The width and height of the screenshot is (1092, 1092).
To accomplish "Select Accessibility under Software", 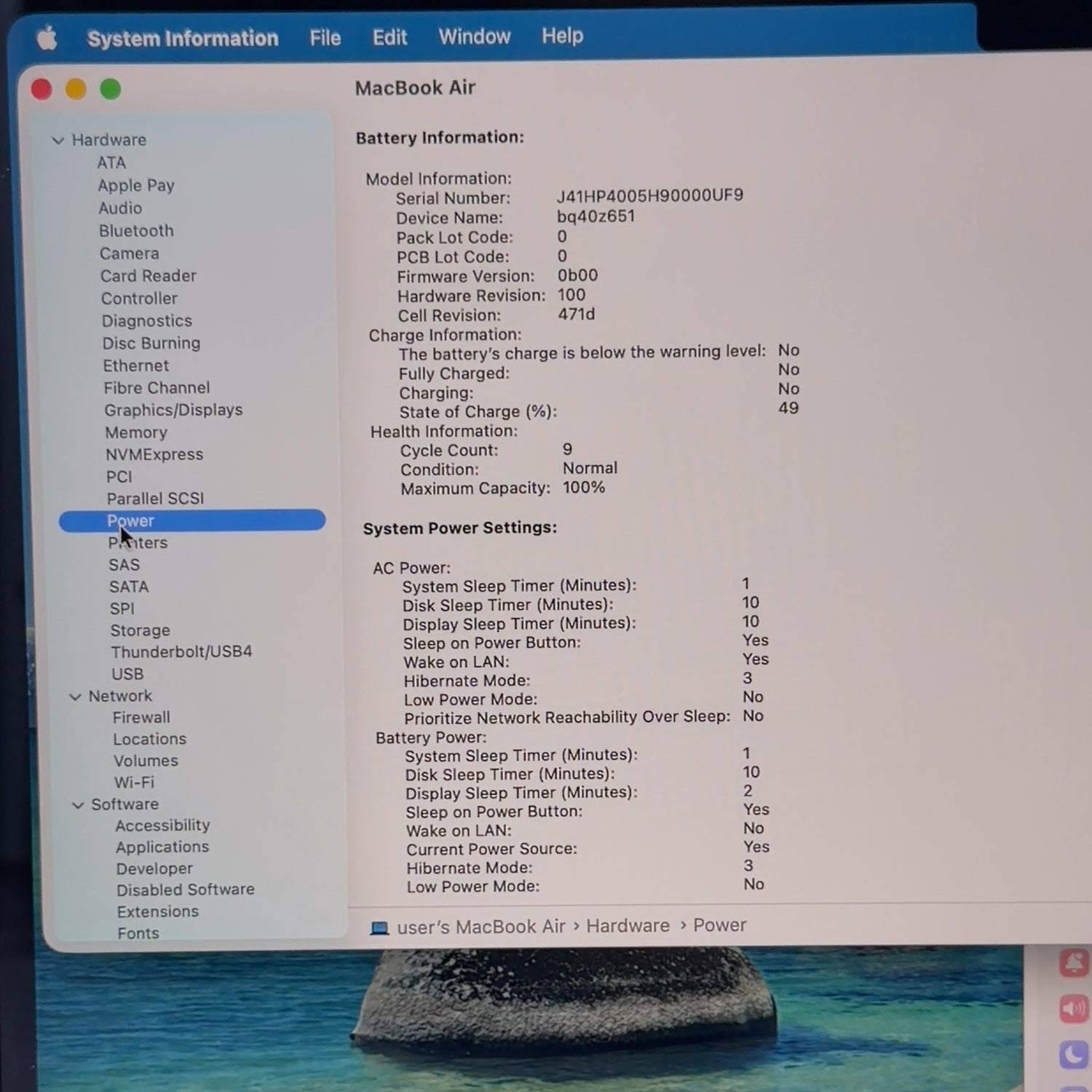I will point(162,826).
